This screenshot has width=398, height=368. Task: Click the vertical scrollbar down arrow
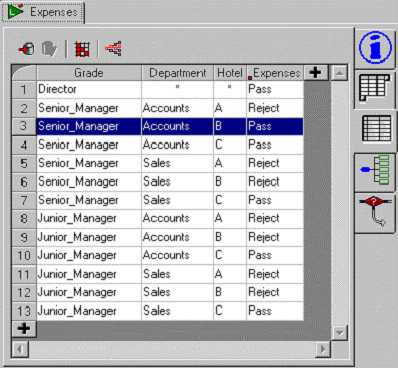[x=339, y=332]
